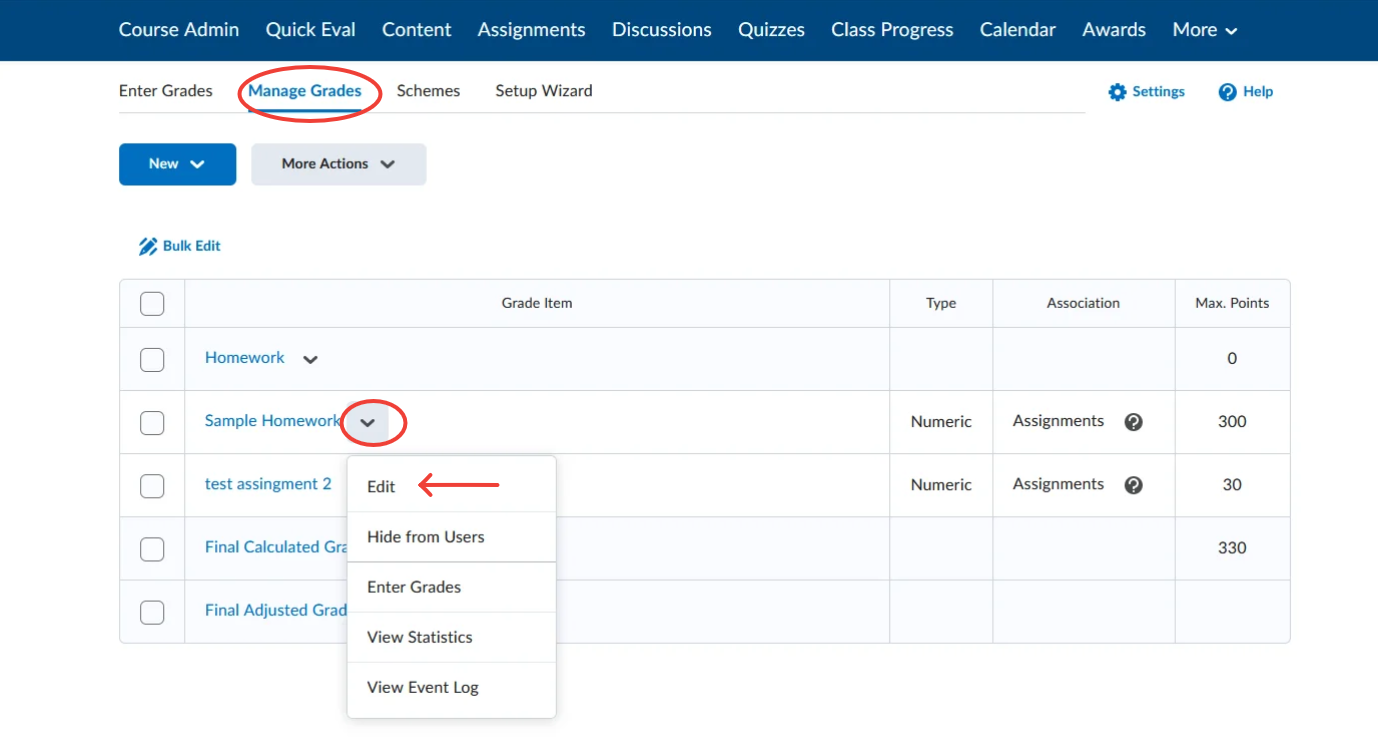Switch to the Schemes tab
The image size is (1378, 746).
coord(428,90)
